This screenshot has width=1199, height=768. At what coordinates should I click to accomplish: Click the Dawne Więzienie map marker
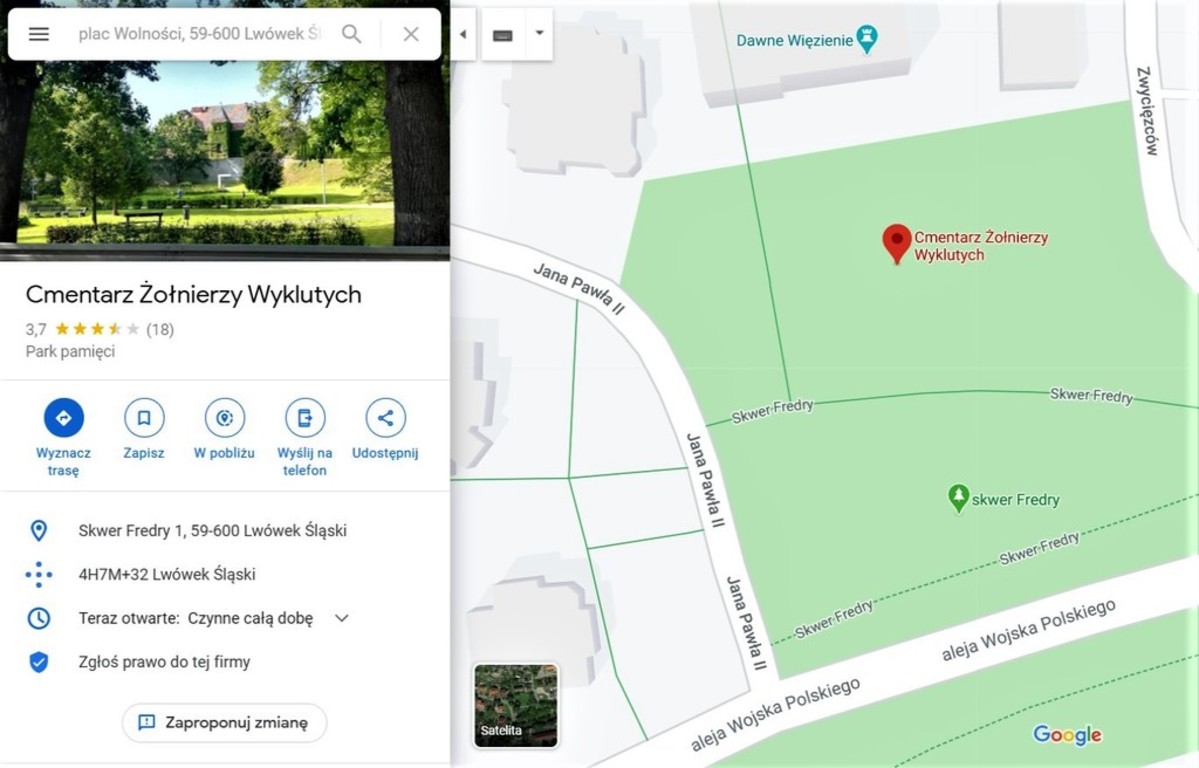(x=866, y=39)
